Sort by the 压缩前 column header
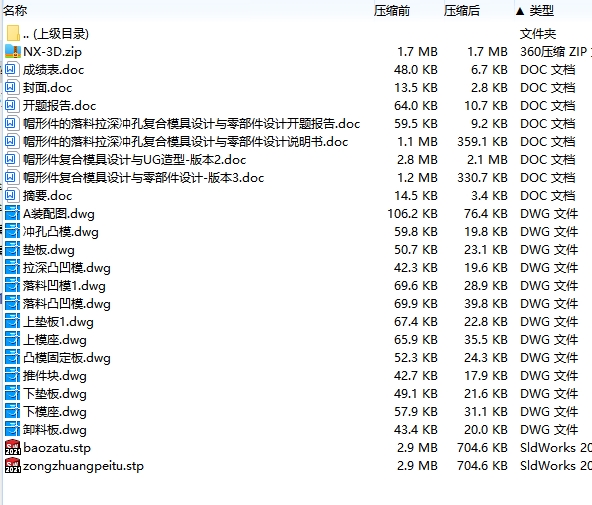592x505 pixels. tap(392, 11)
